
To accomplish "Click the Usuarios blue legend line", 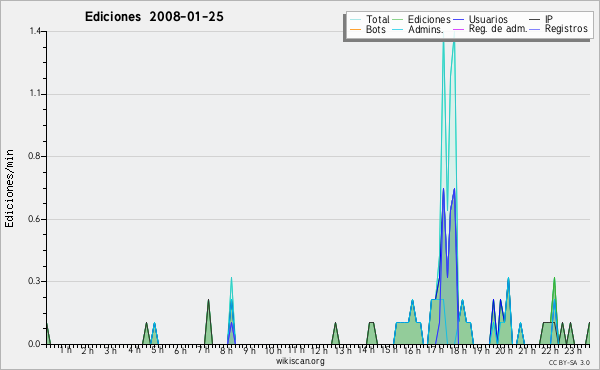I will pyautogui.click(x=458, y=20).
